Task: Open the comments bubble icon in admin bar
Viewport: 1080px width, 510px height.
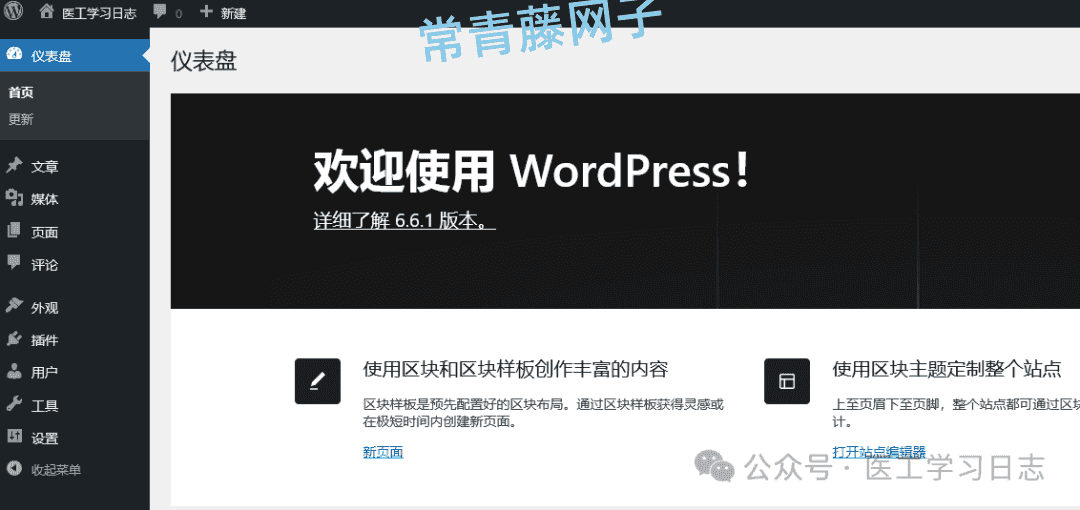Action: tap(160, 12)
